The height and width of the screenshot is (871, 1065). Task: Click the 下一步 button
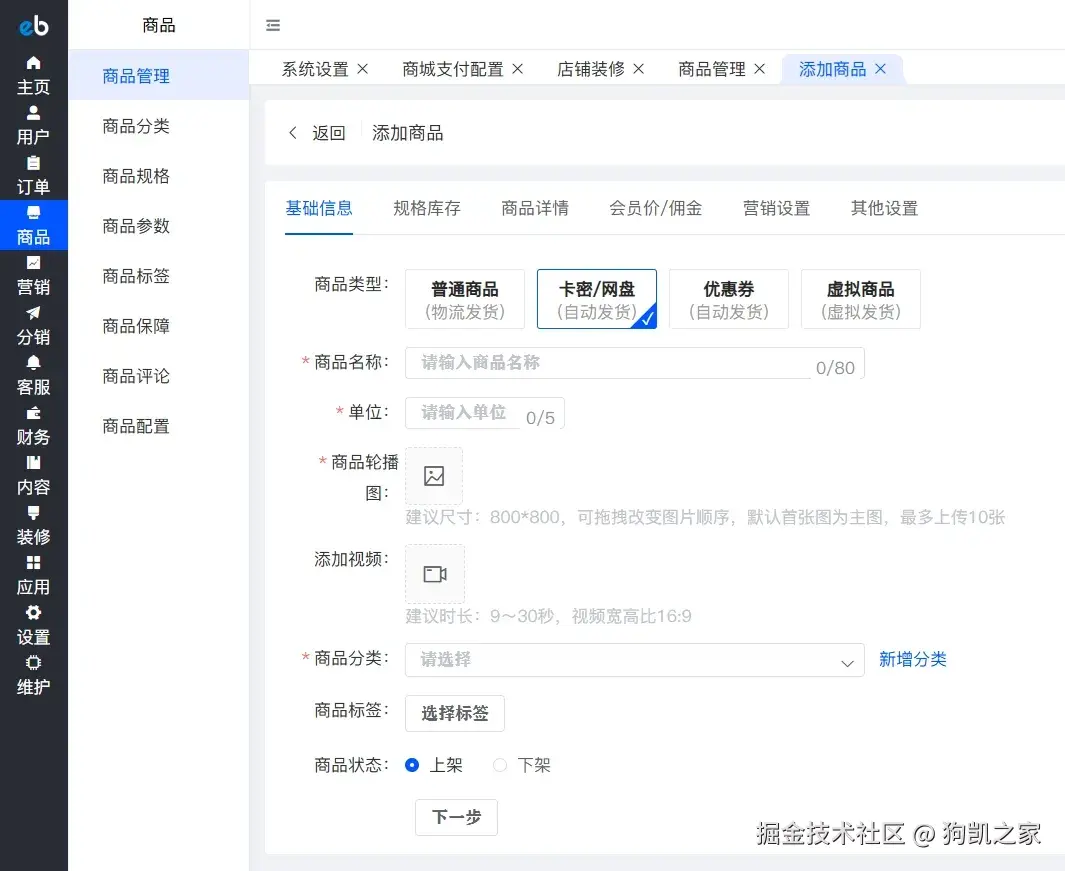(x=456, y=817)
